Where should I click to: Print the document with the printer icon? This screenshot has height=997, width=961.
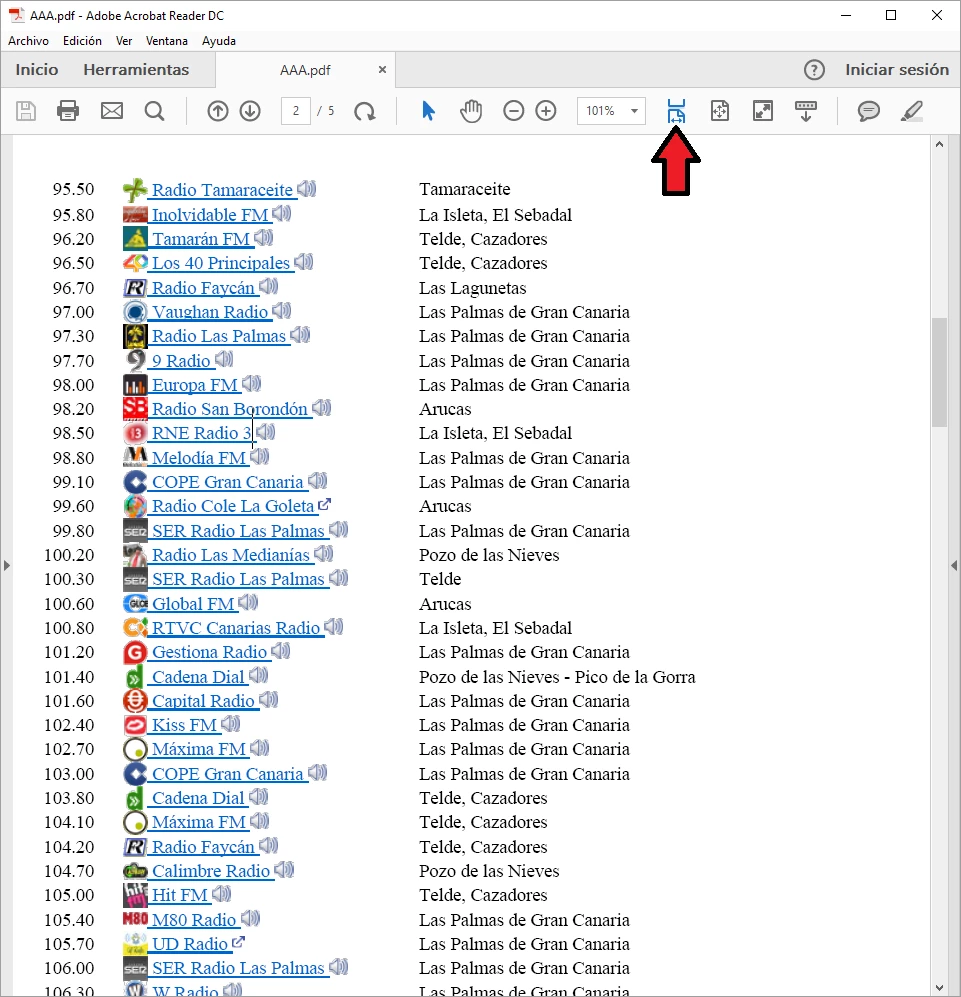68,111
